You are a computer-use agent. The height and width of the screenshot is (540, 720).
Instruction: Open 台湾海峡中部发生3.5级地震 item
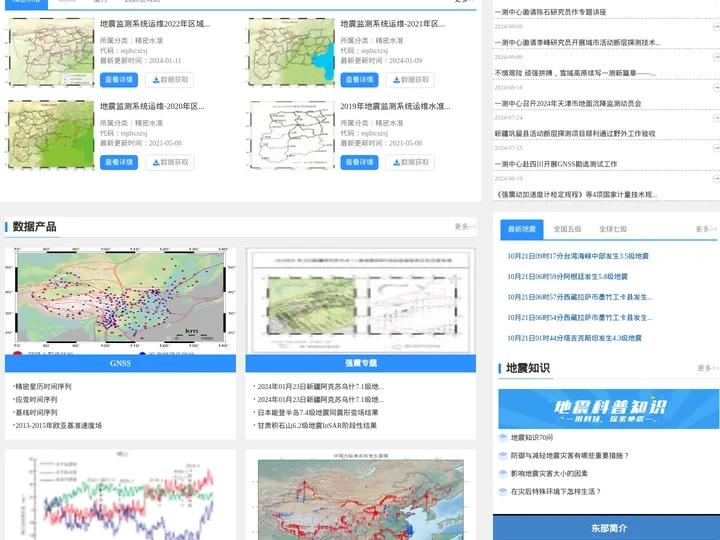(578, 256)
